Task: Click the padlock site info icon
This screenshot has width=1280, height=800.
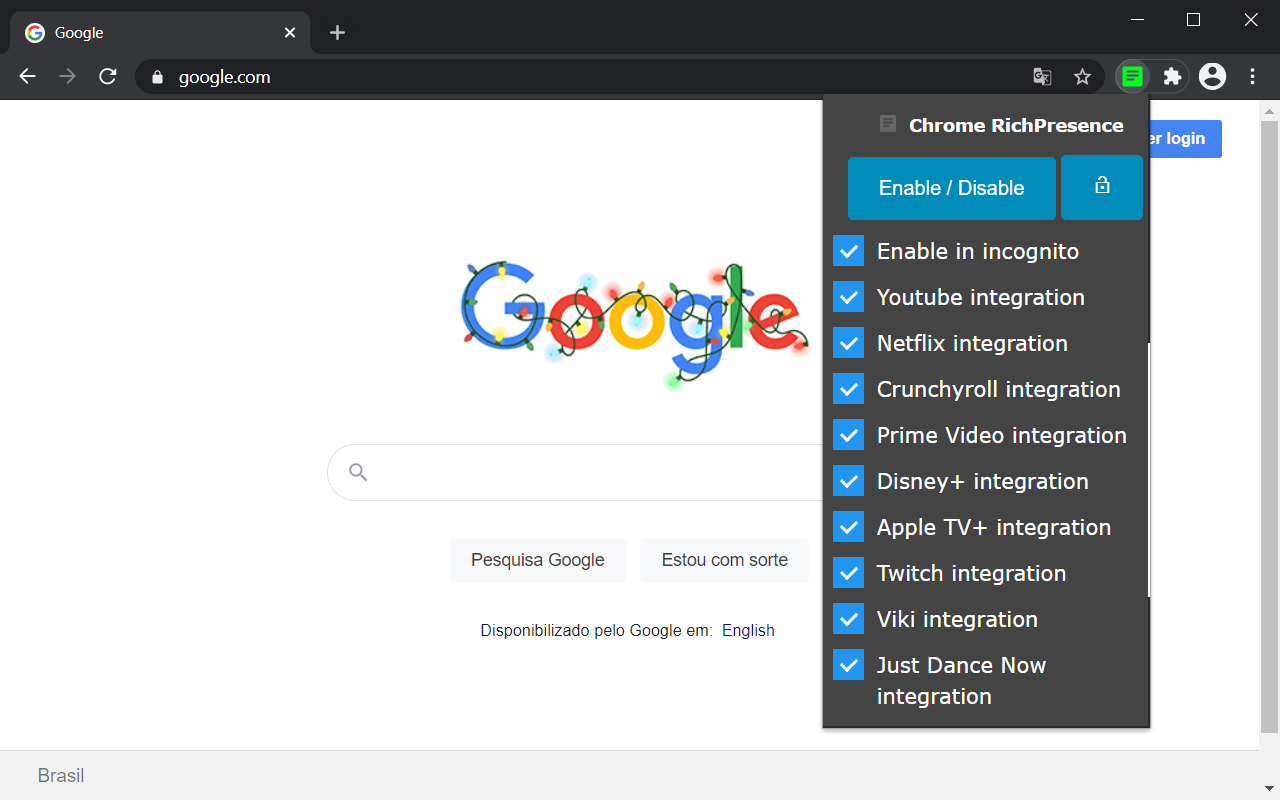Action: [x=156, y=77]
